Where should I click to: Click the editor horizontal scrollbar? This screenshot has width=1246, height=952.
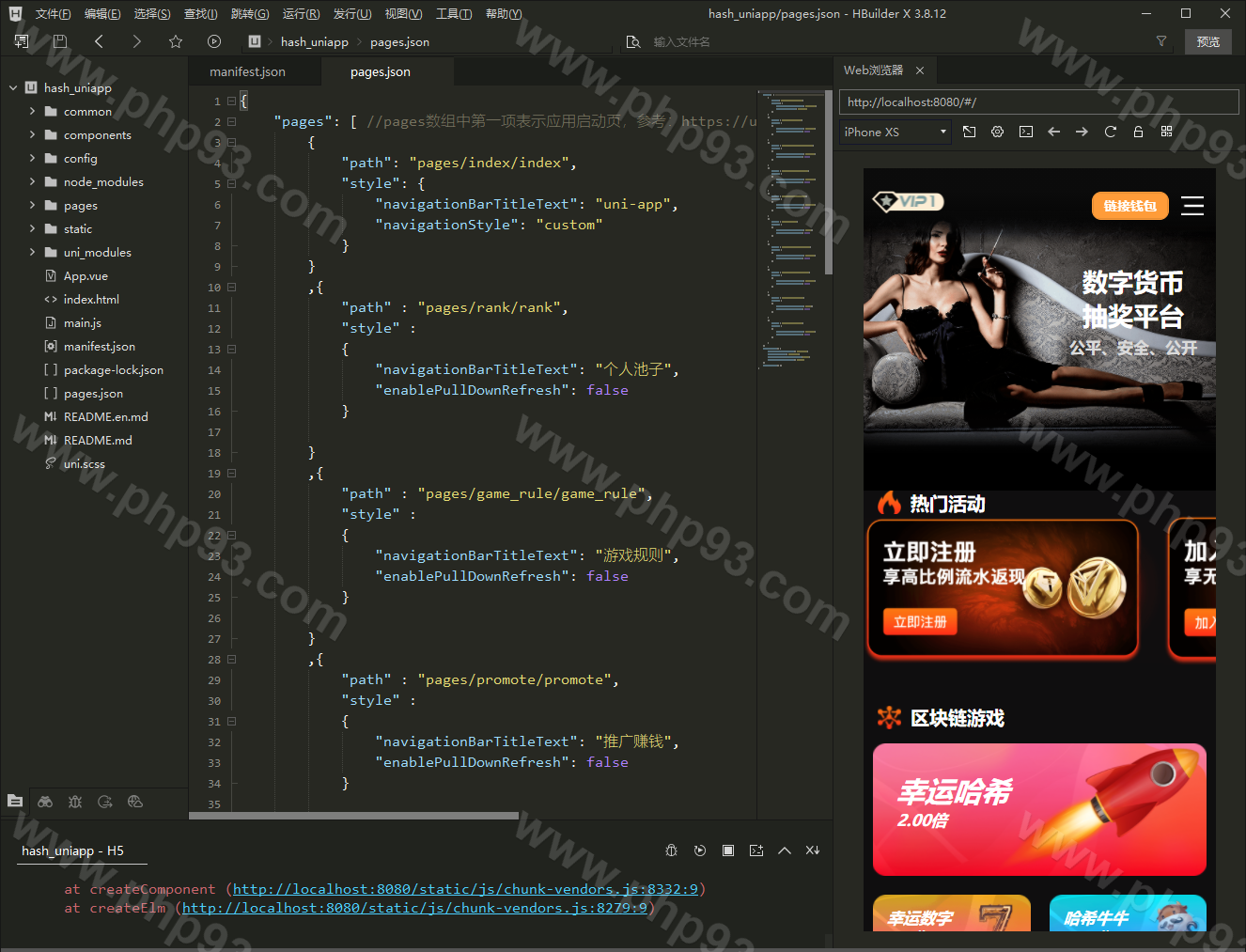click(x=353, y=816)
